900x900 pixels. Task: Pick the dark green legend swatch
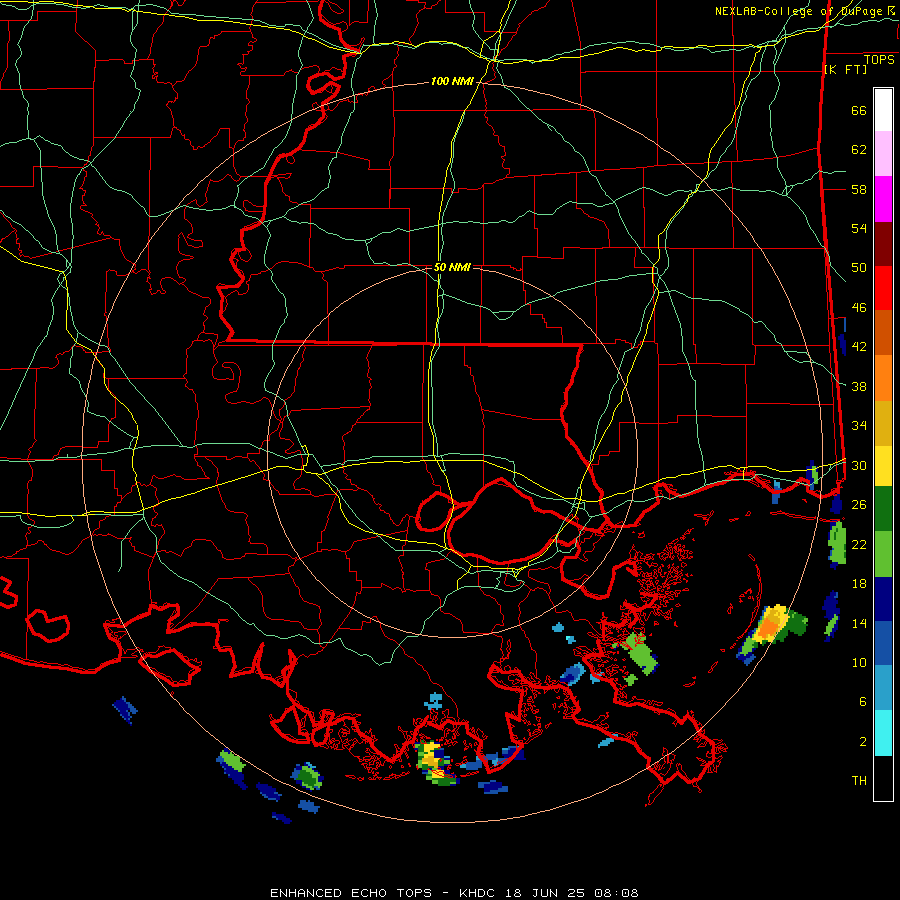coord(883,509)
